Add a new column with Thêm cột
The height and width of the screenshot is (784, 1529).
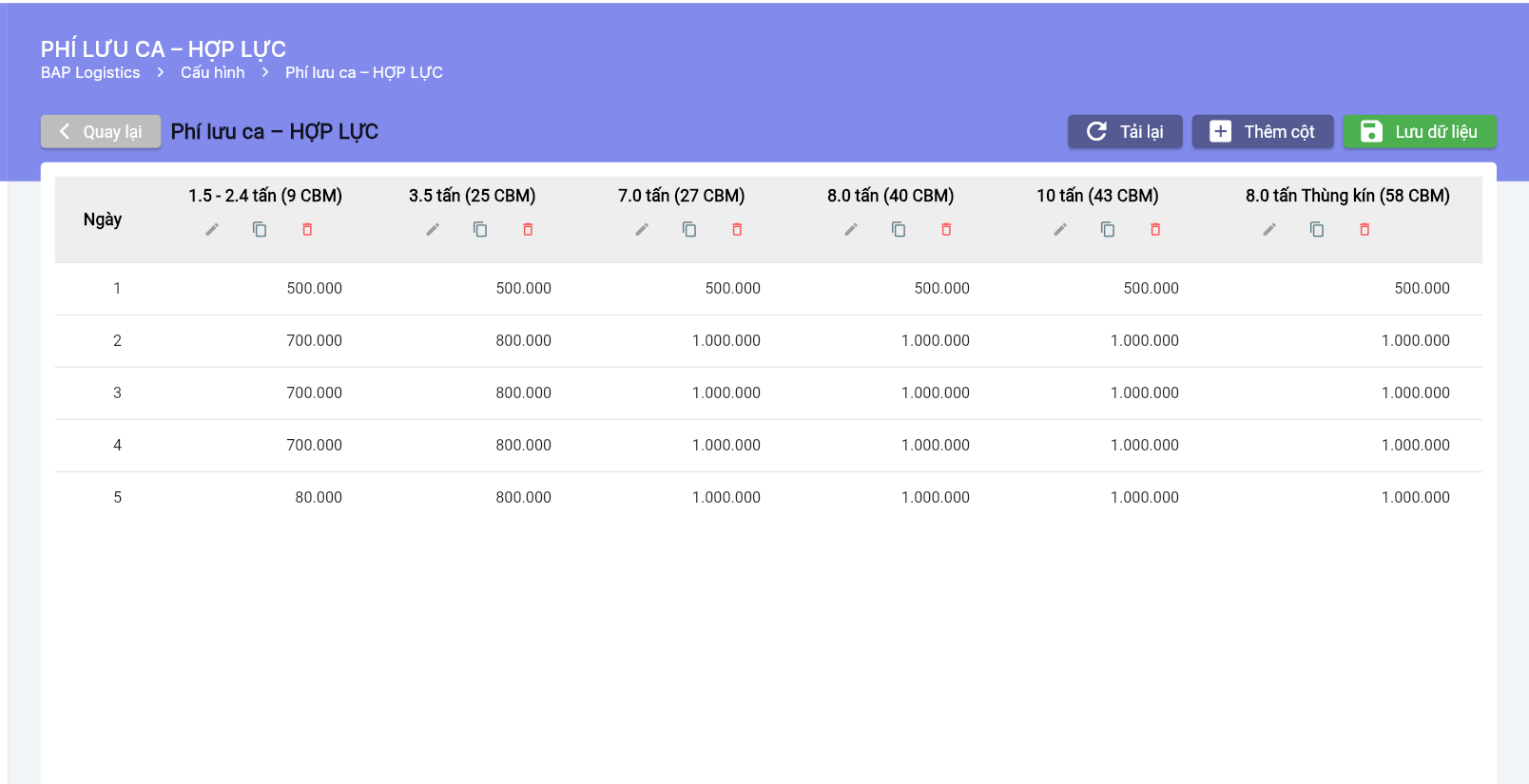click(x=1262, y=132)
